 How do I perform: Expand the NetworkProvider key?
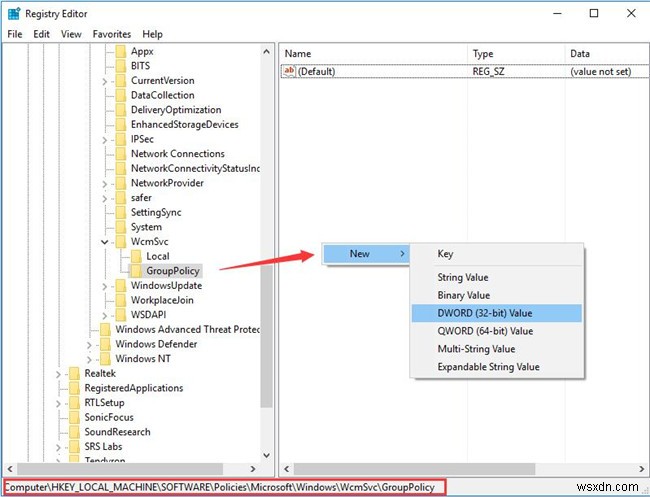pyautogui.click(x=105, y=184)
